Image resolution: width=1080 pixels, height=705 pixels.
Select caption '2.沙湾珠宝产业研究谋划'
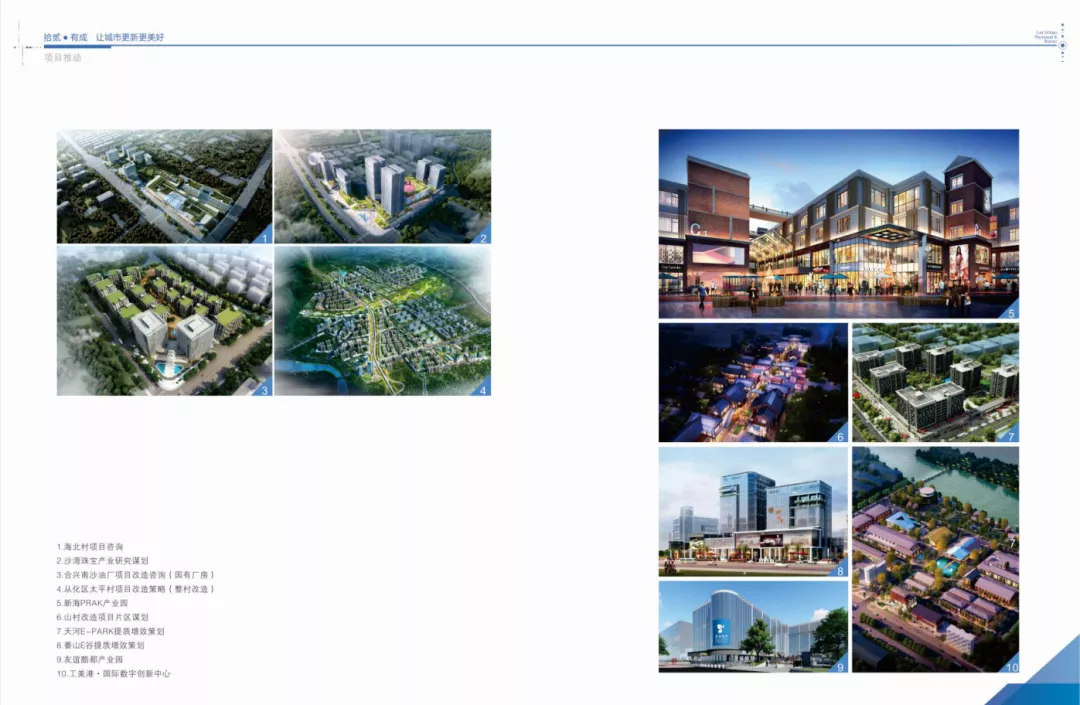click(103, 560)
